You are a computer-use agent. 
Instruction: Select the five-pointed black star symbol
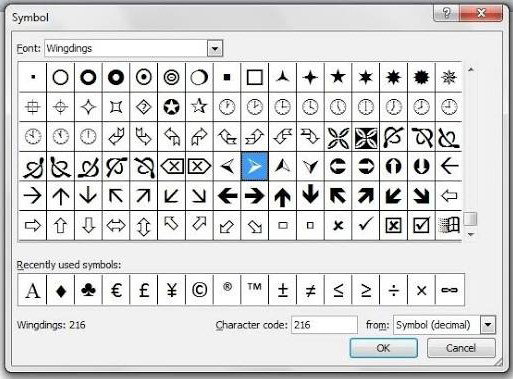click(338, 77)
